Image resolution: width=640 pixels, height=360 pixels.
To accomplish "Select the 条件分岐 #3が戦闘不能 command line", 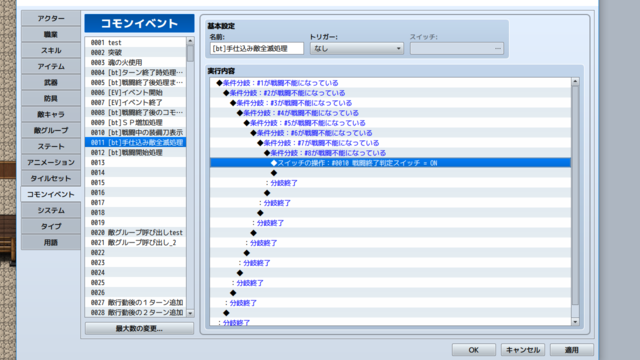I will pos(391,103).
